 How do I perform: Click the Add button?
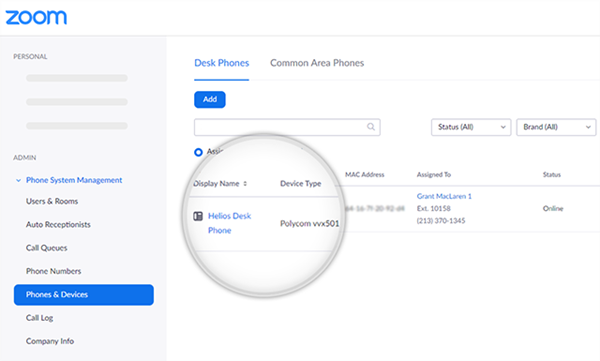point(210,100)
